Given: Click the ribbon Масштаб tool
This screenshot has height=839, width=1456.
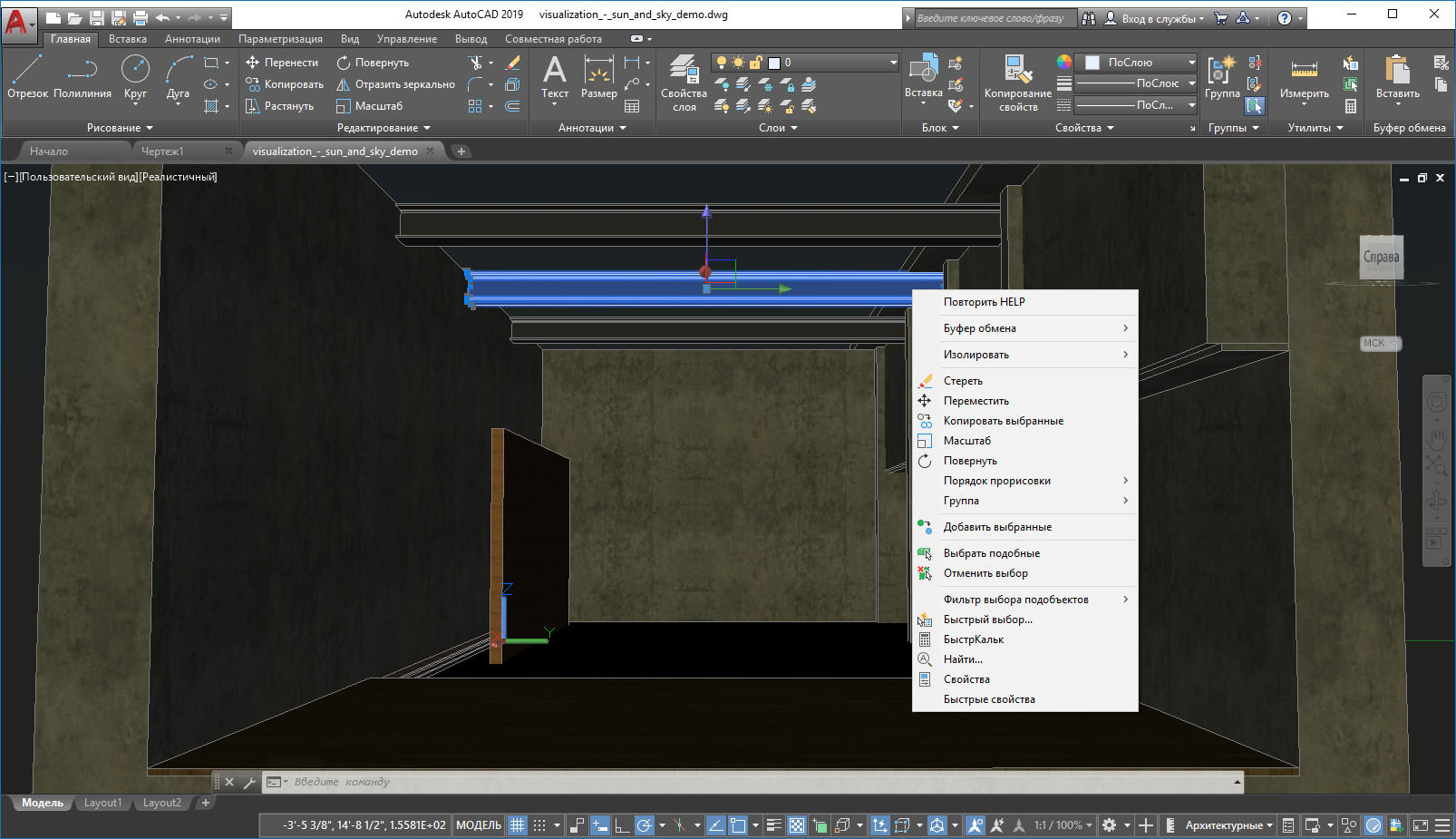Looking at the screenshot, I should [369, 106].
